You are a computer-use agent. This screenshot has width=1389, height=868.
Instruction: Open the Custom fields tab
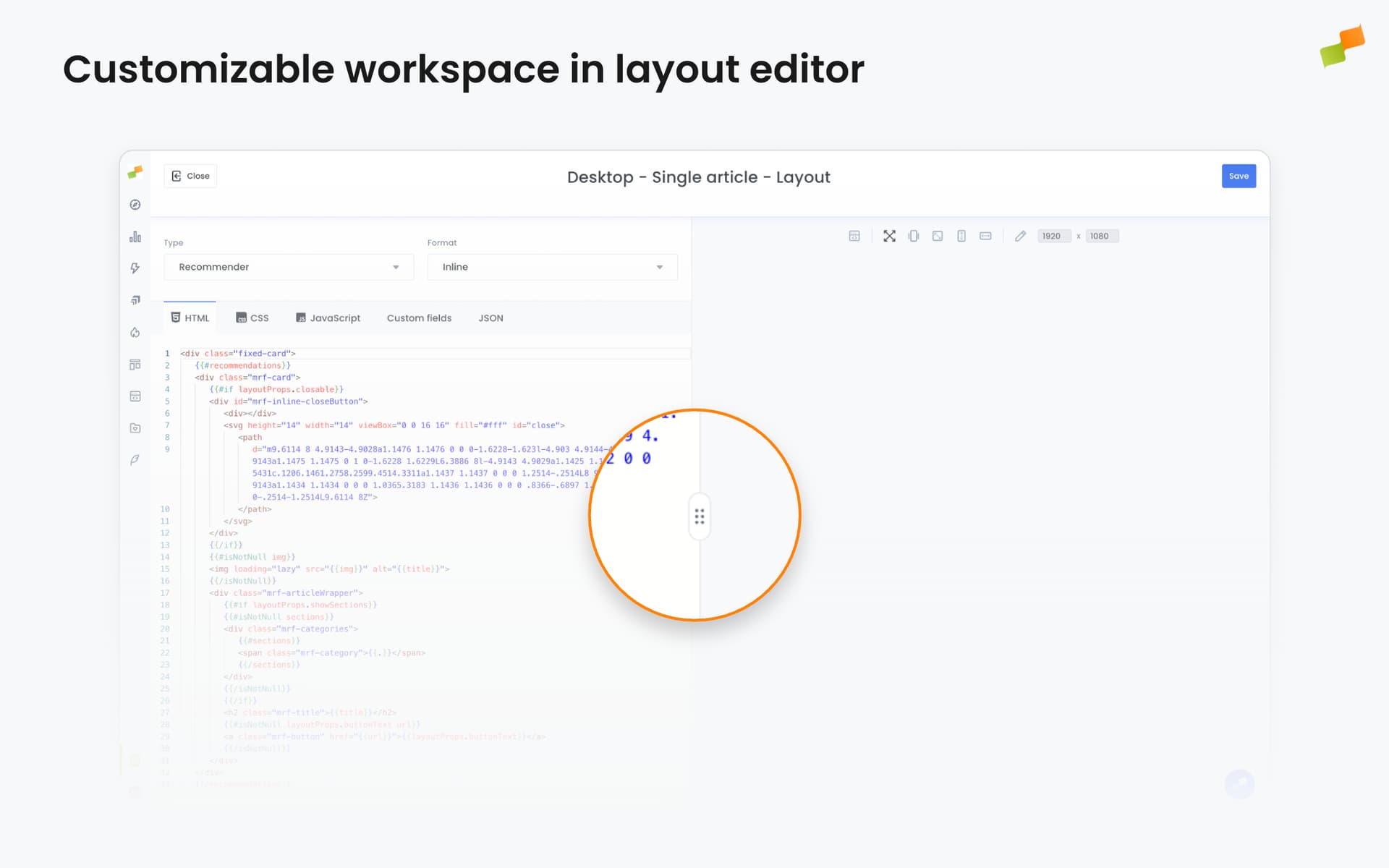[419, 318]
